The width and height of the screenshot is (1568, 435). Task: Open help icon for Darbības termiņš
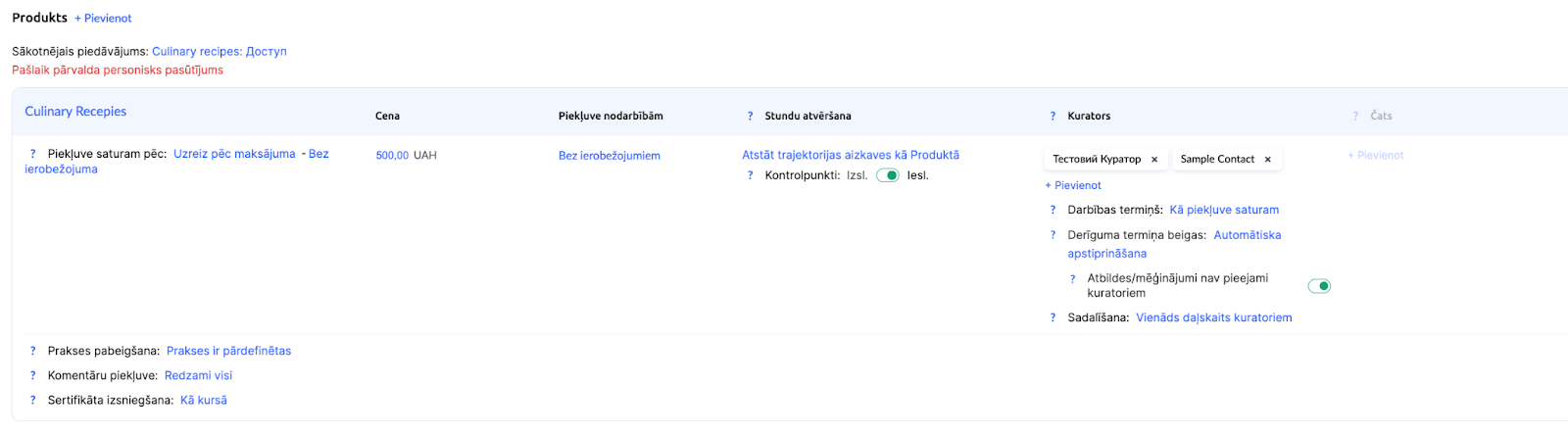point(1053,211)
